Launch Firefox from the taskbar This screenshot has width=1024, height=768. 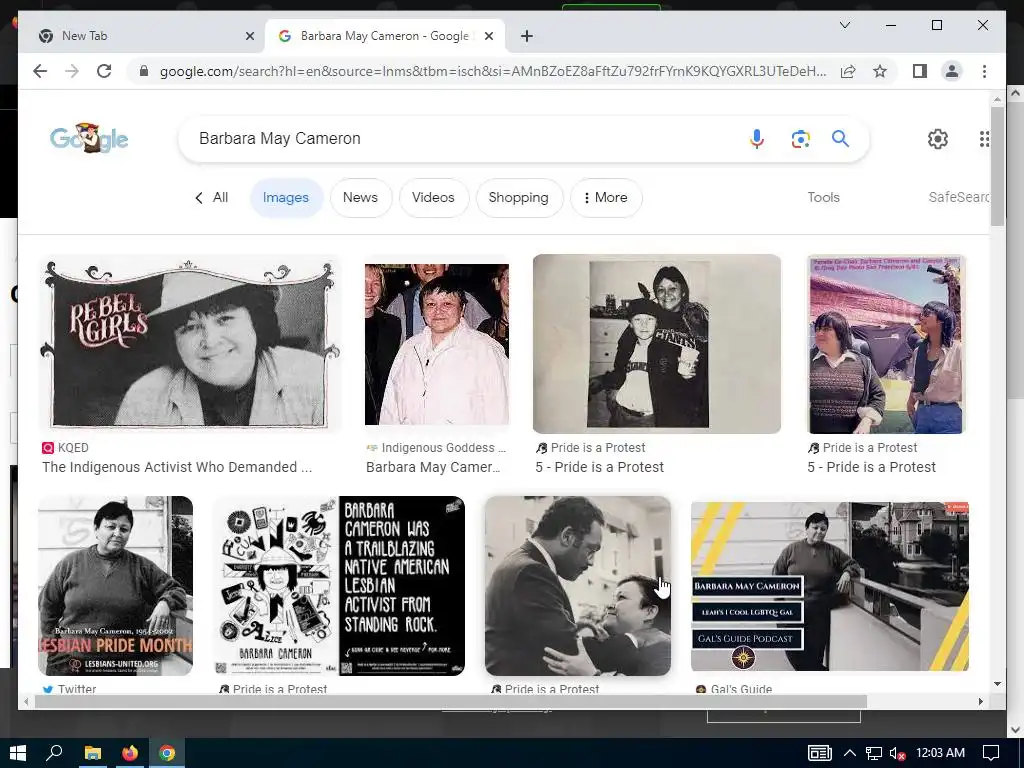(x=130, y=753)
